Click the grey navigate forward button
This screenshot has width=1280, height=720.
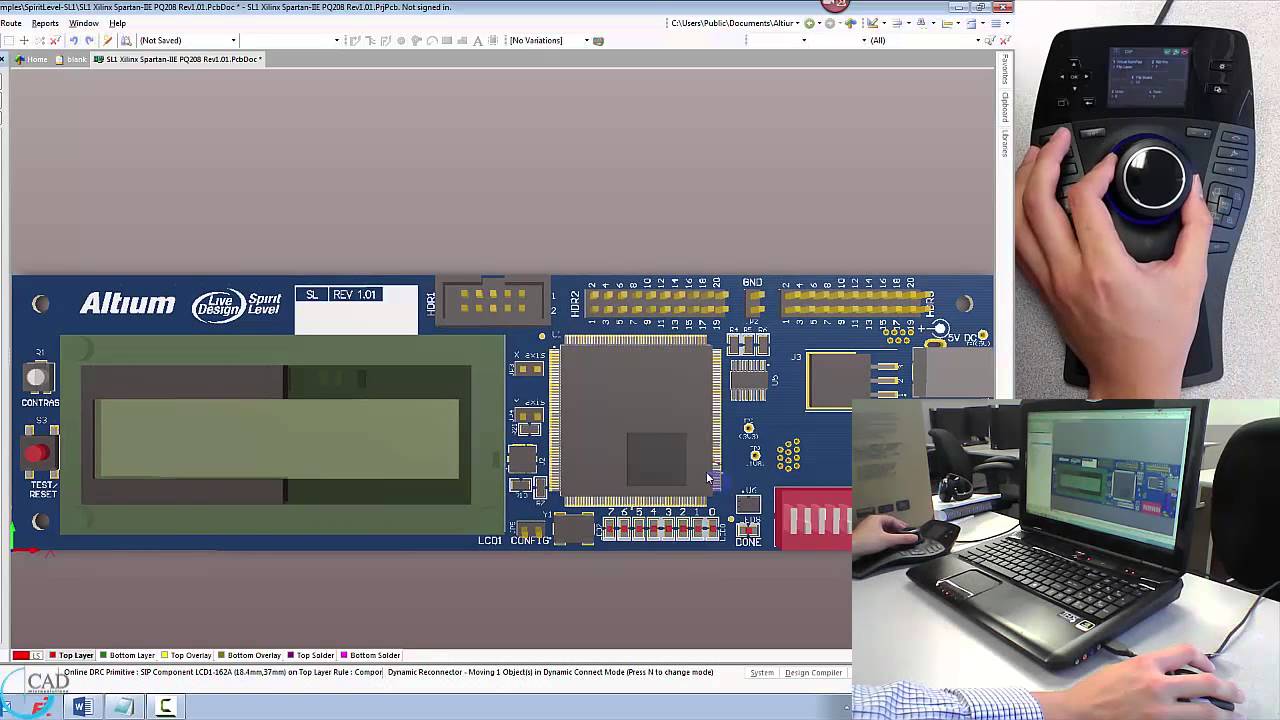[x=829, y=23]
